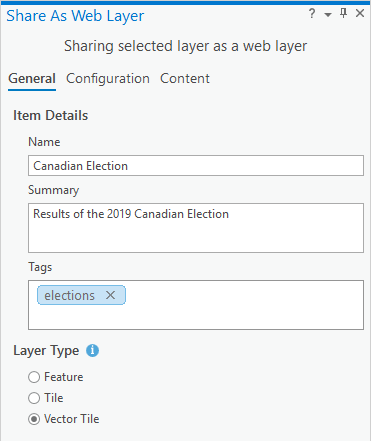Close the Share As Web Layer pane
The width and height of the screenshot is (371, 441).
360,13
